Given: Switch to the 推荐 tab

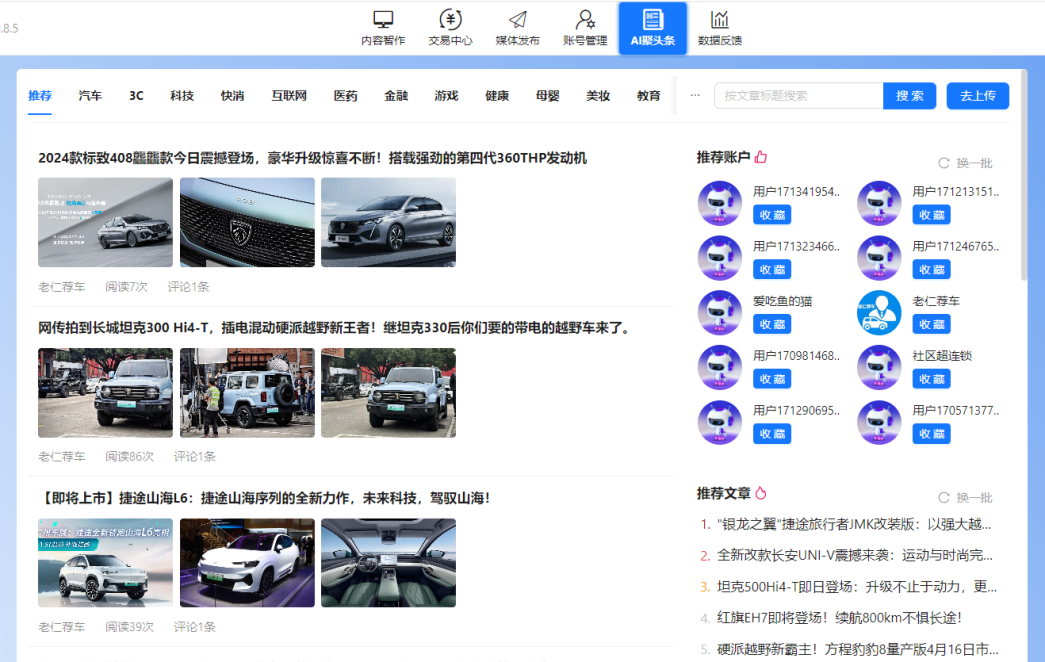Looking at the screenshot, I should click(x=40, y=96).
